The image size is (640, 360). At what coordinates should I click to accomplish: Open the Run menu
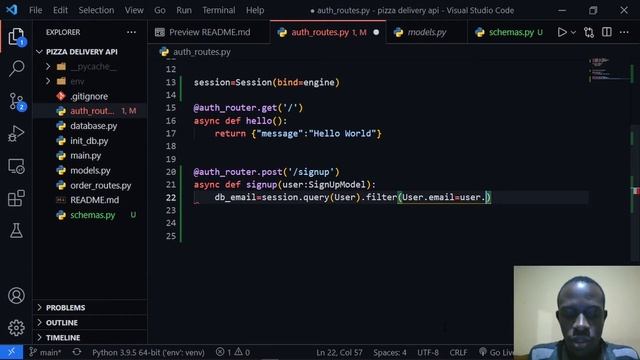coord(184,10)
